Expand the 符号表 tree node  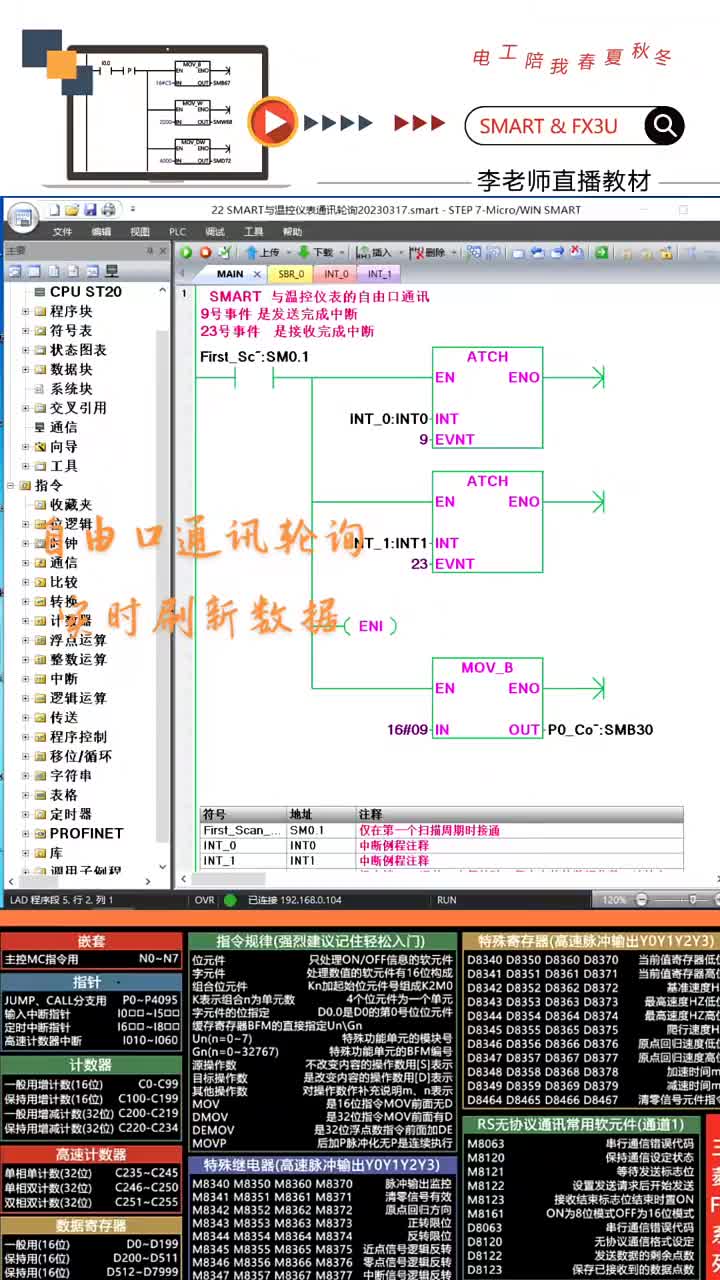click(26, 331)
